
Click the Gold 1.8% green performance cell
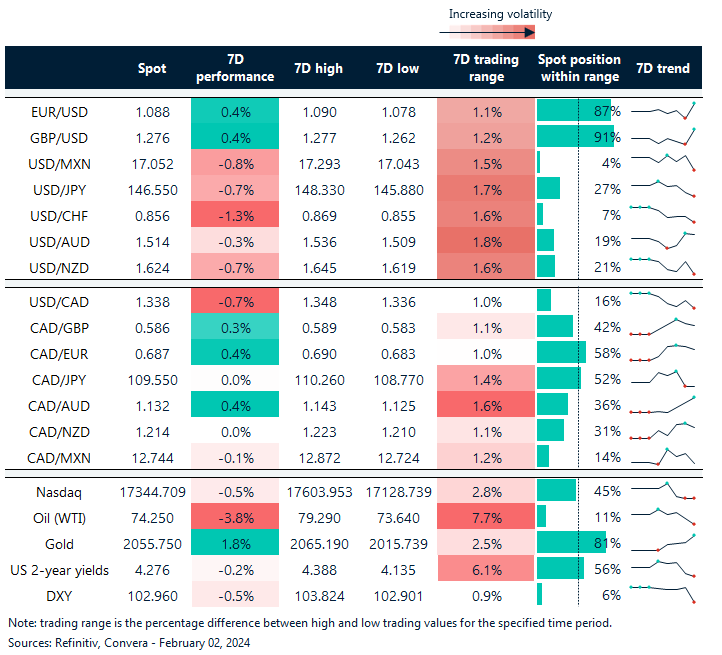(x=234, y=543)
